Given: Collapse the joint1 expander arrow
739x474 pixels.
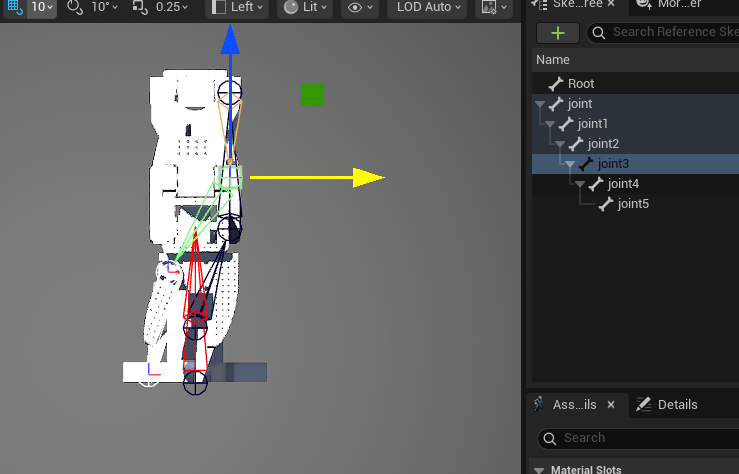Looking at the screenshot, I should click(550, 124).
